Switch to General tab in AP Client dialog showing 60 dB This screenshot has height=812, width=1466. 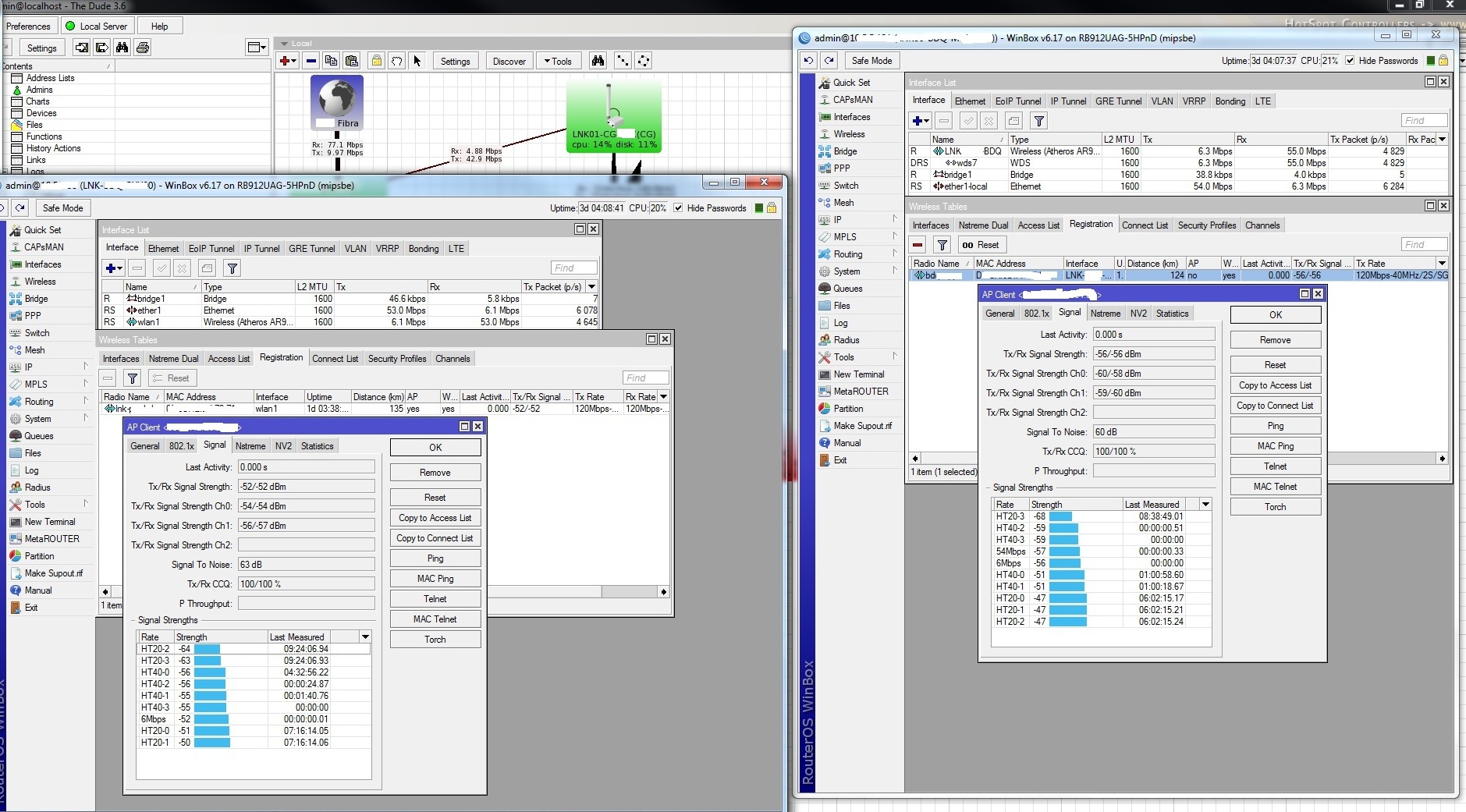pyautogui.click(x=999, y=314)
